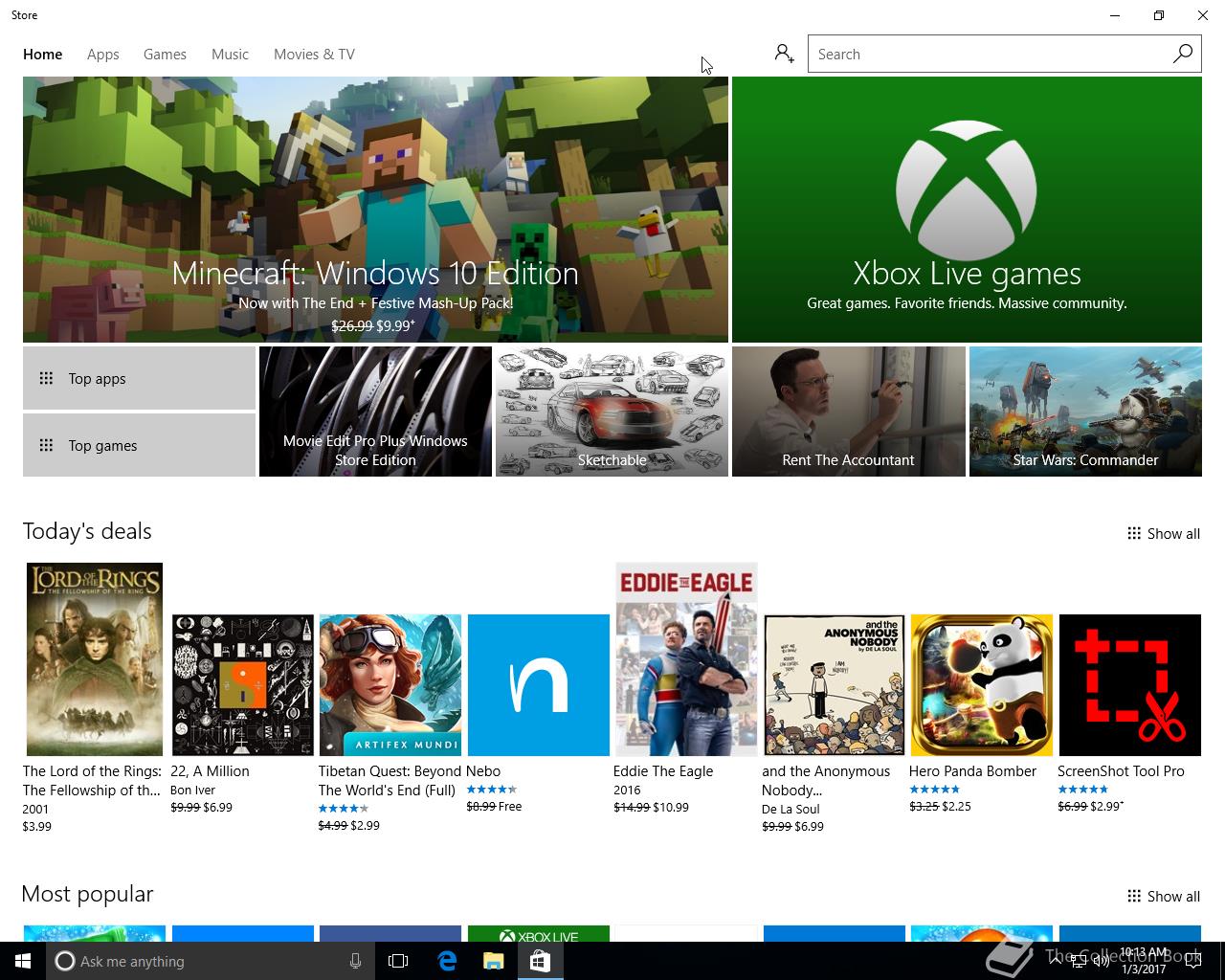Go to the Home tab
Viewport: 1225px width, 980px height.
coord(43,55)
